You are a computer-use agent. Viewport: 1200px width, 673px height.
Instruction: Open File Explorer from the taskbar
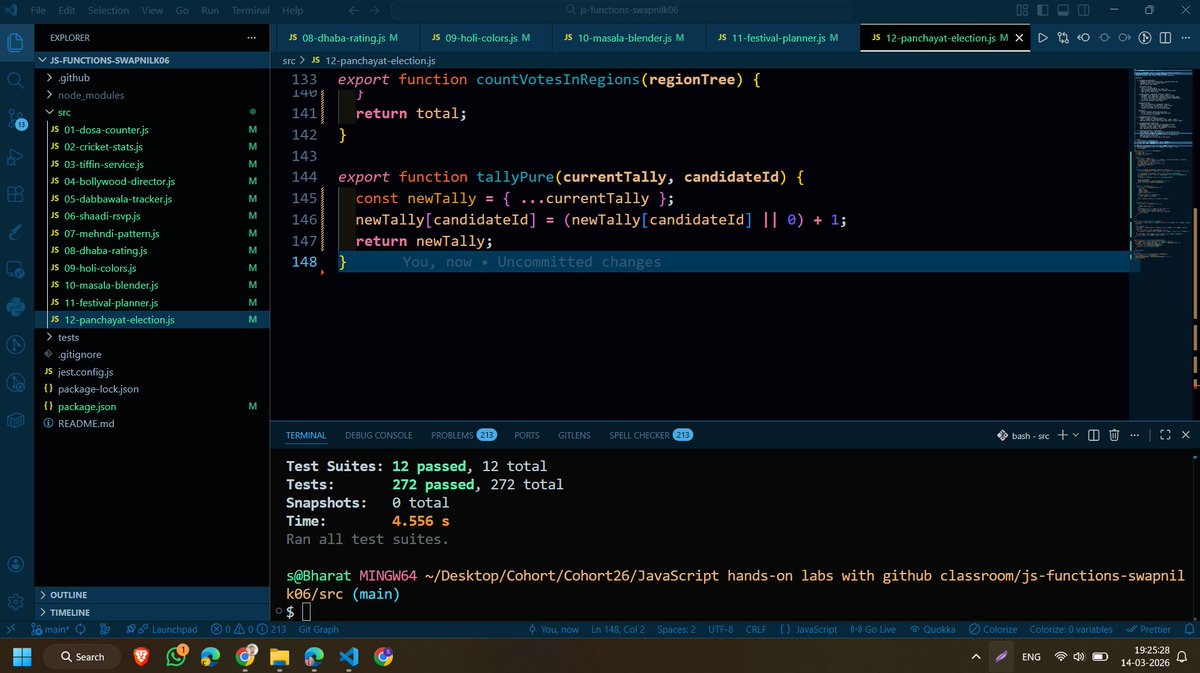(x=279, y=656)
